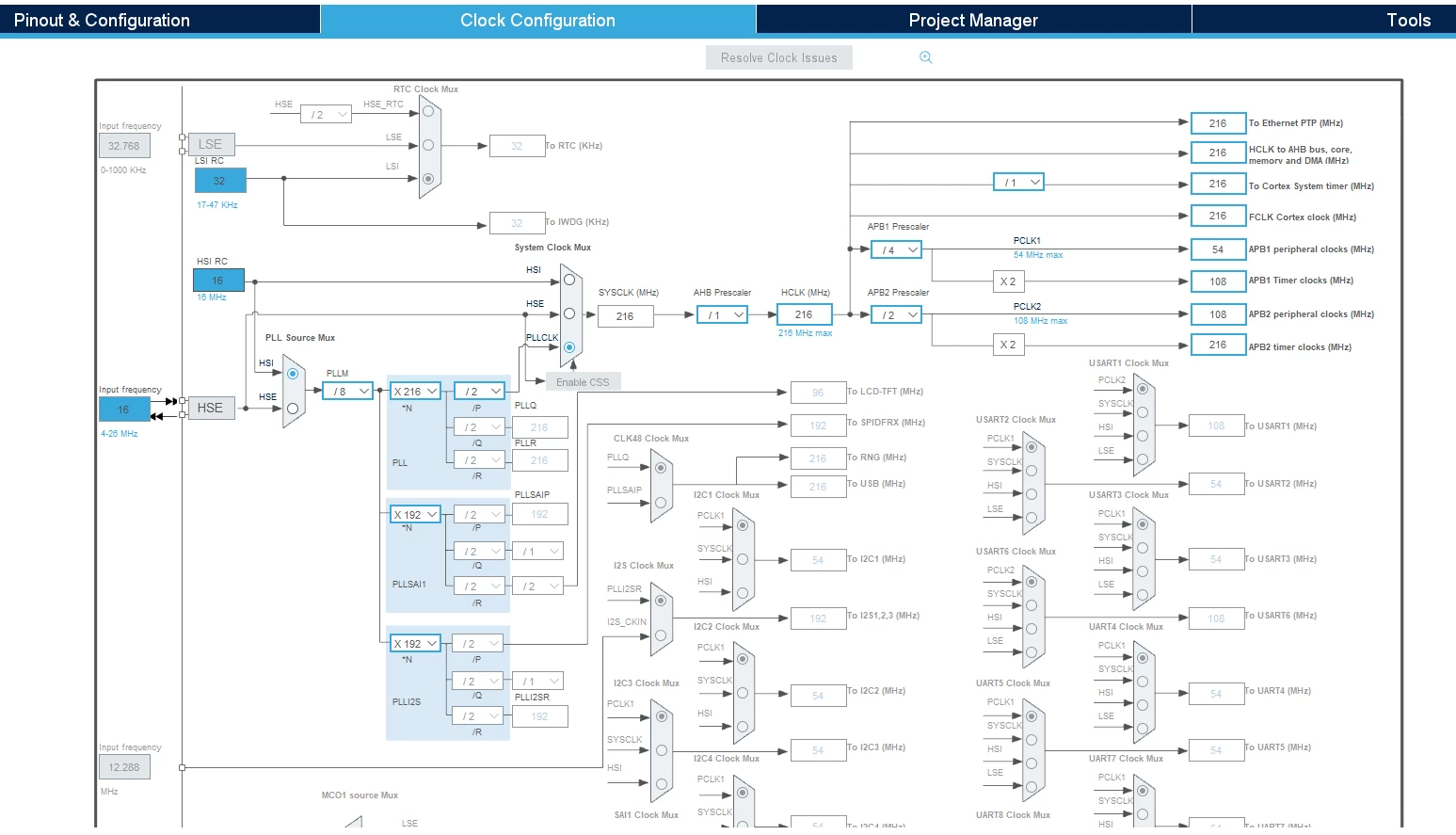Select PLLCLK in System Clock Mux
Image resolution: width=1456 pixels, height=835 pixels.
(x=569, y=347)
